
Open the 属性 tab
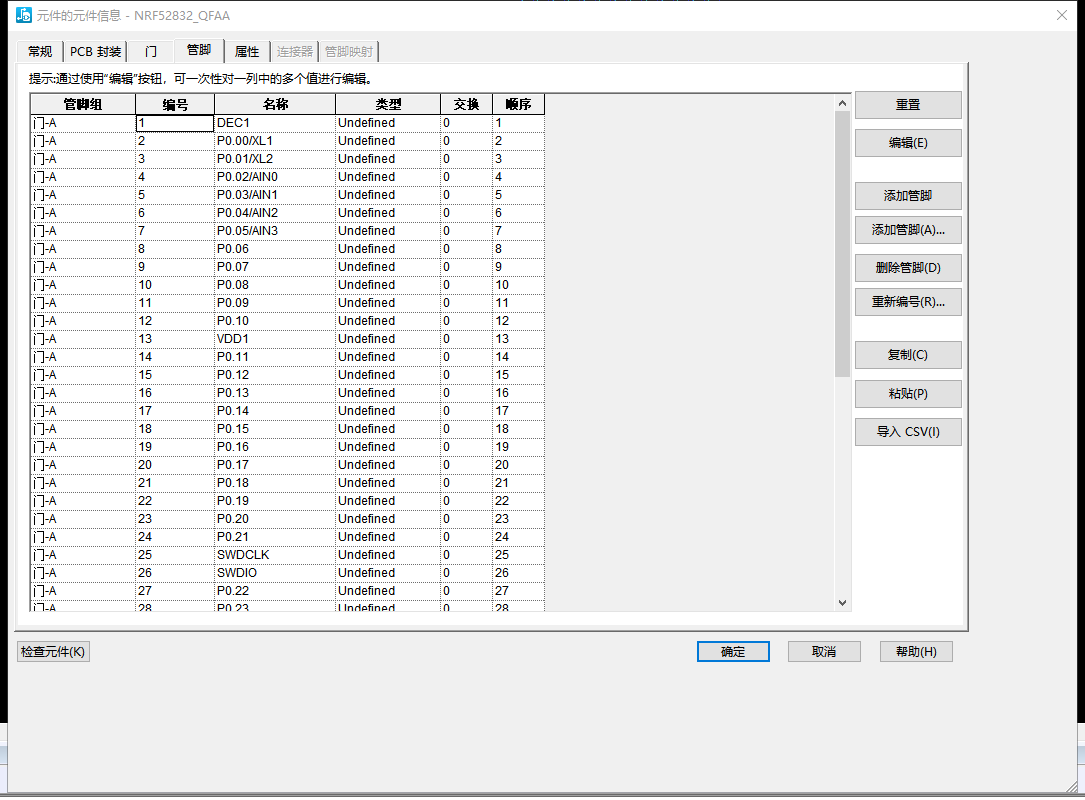(x=247, y=52)
